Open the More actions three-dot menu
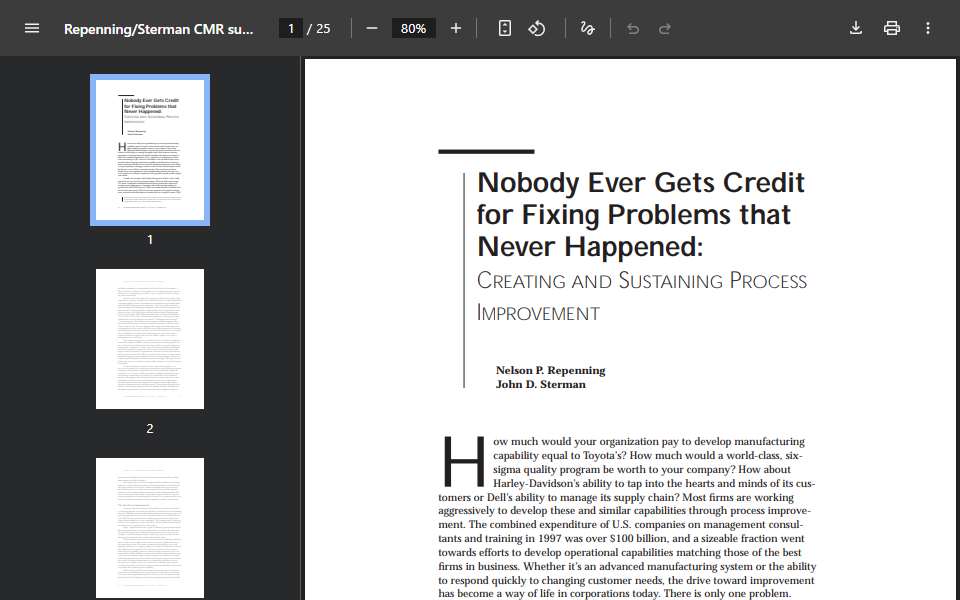The image size is (960, 600). (x=928, y=28)
